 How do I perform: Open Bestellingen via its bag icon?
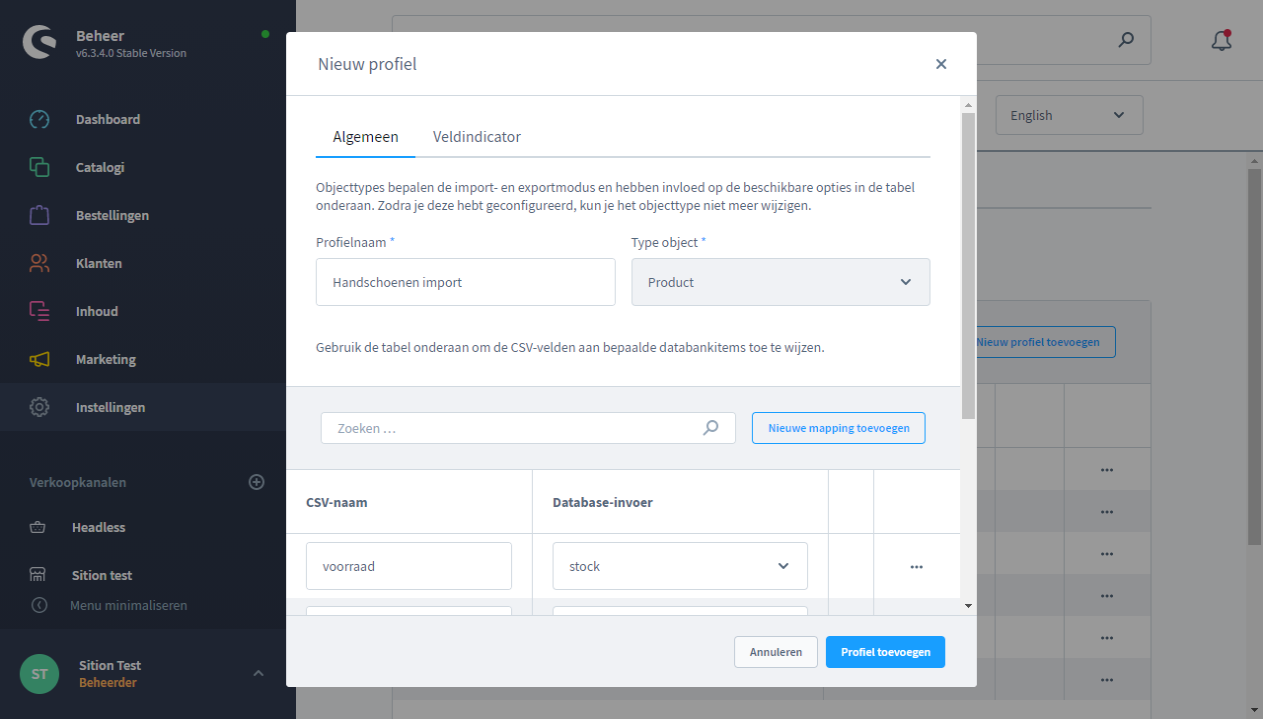39,215
